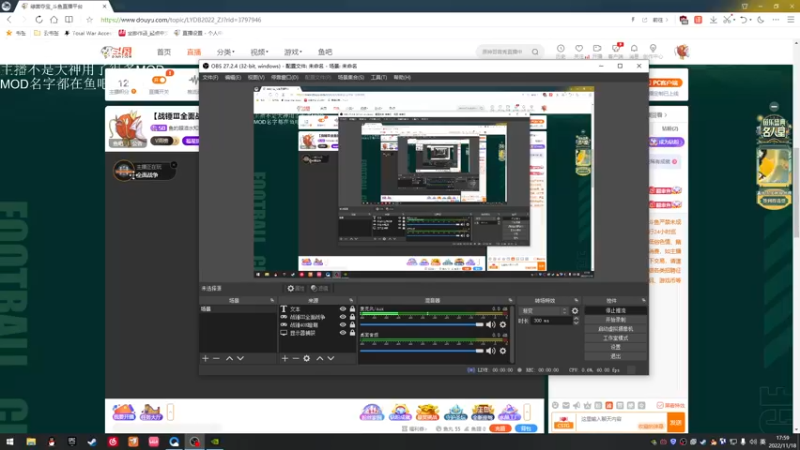Pop out the controls dock icon

643,301
